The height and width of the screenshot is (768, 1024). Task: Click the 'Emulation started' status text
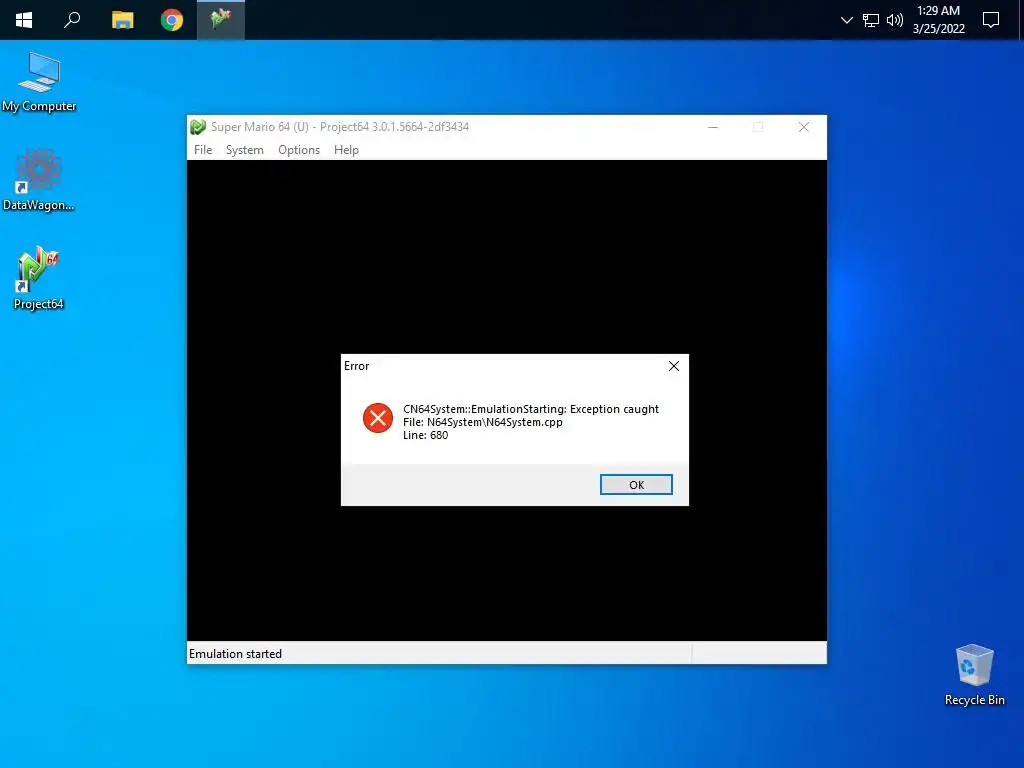click(235, 654)
